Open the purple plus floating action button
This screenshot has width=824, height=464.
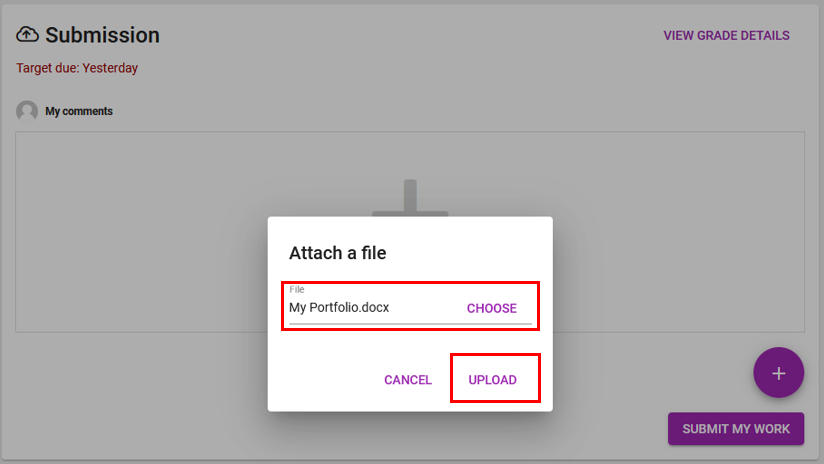778,373
